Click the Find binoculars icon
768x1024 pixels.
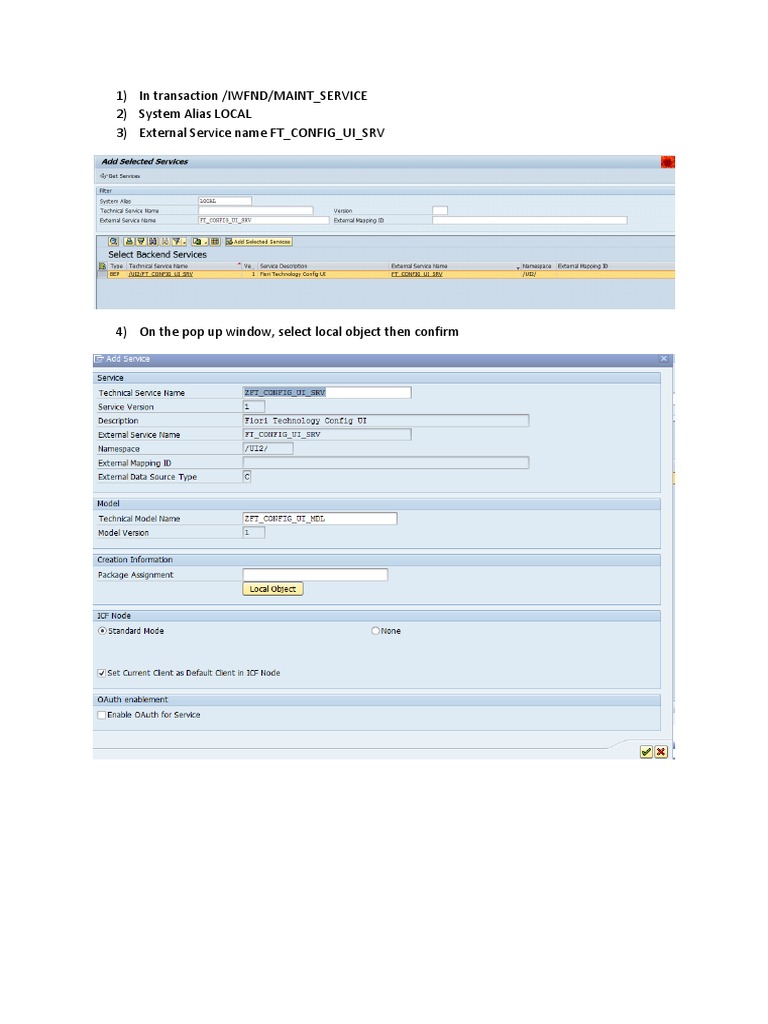point(153,242)
